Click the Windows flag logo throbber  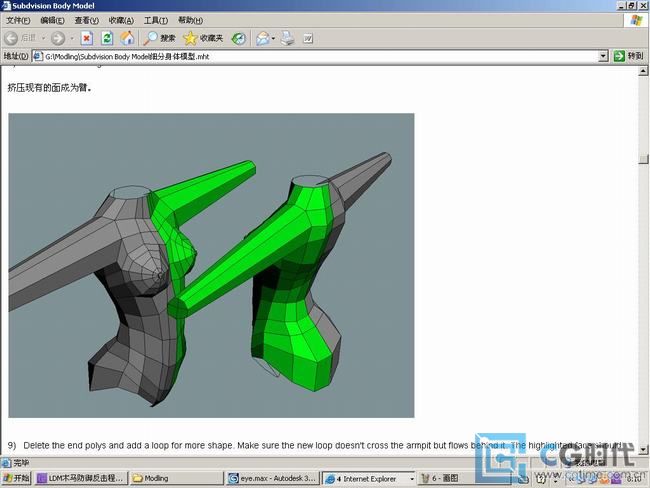click(636, 20)
